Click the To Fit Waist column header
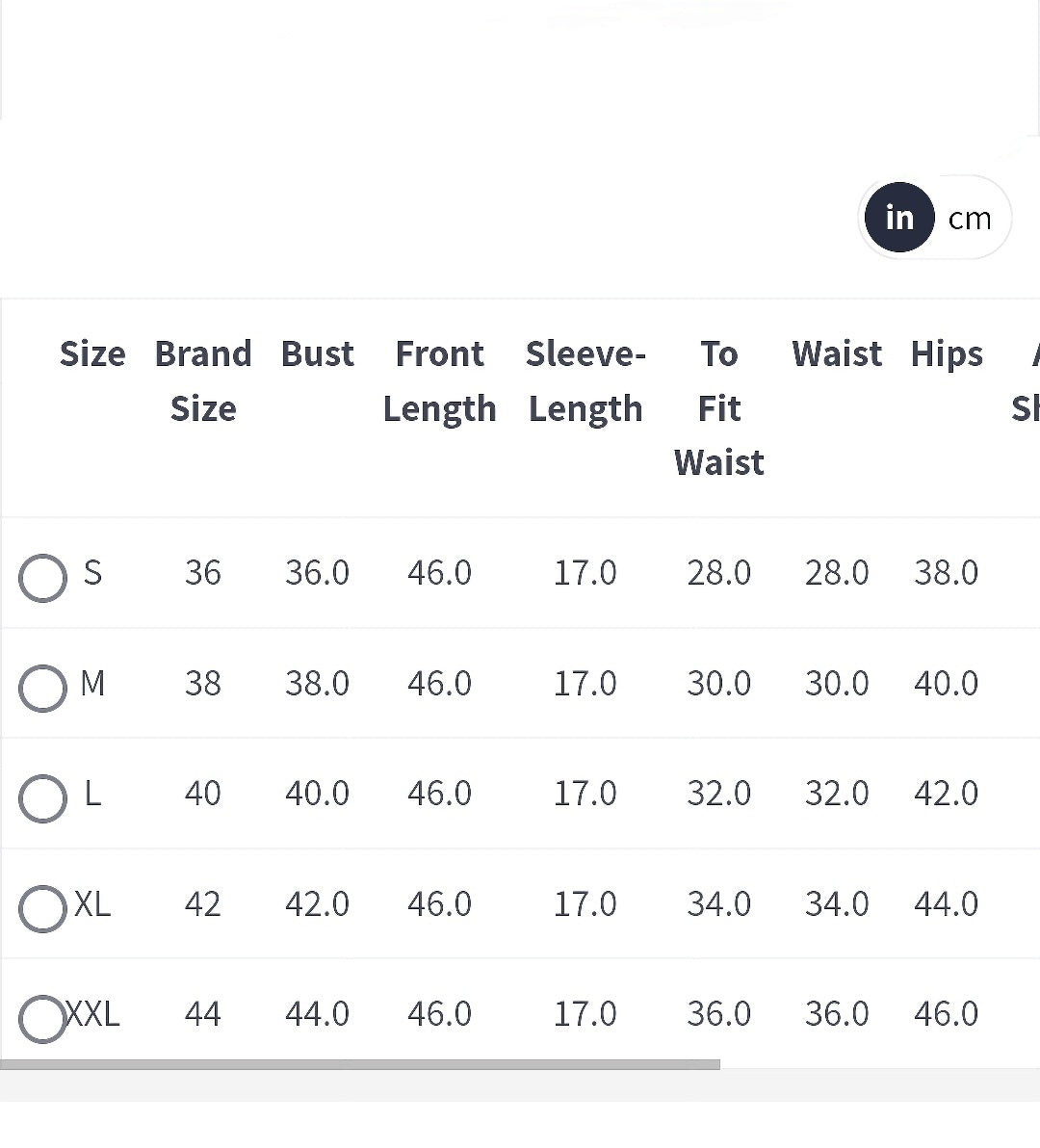 (x=719, y=407)
